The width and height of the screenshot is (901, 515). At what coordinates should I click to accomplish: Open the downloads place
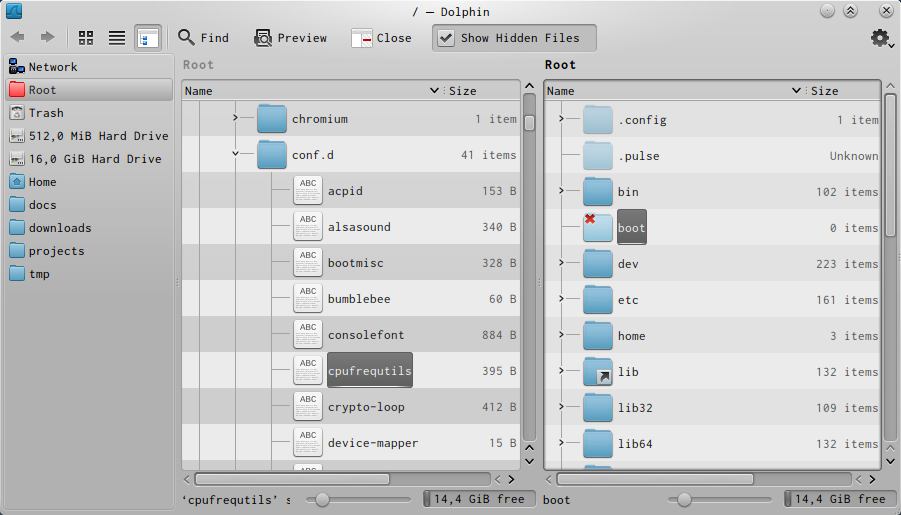89,228
